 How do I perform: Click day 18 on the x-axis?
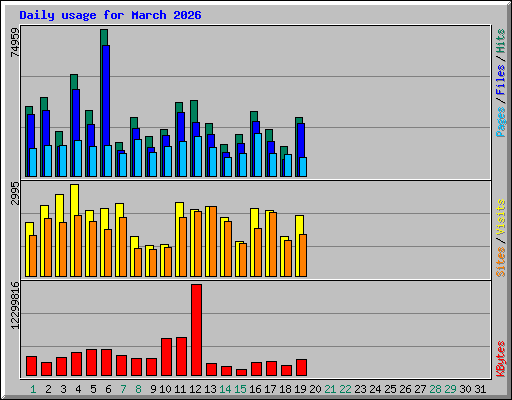pyautogui.click(x=285, y=389)
